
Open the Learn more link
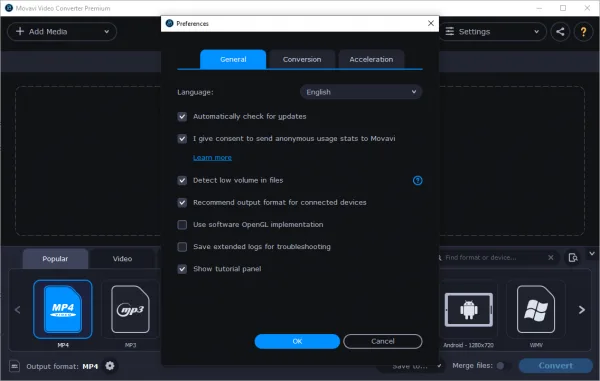[212, 158]
